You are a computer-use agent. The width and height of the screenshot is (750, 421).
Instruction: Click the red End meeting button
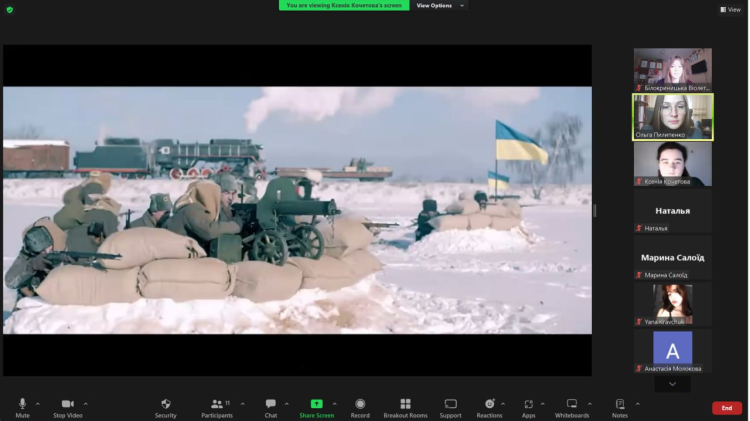click(726, 408)
